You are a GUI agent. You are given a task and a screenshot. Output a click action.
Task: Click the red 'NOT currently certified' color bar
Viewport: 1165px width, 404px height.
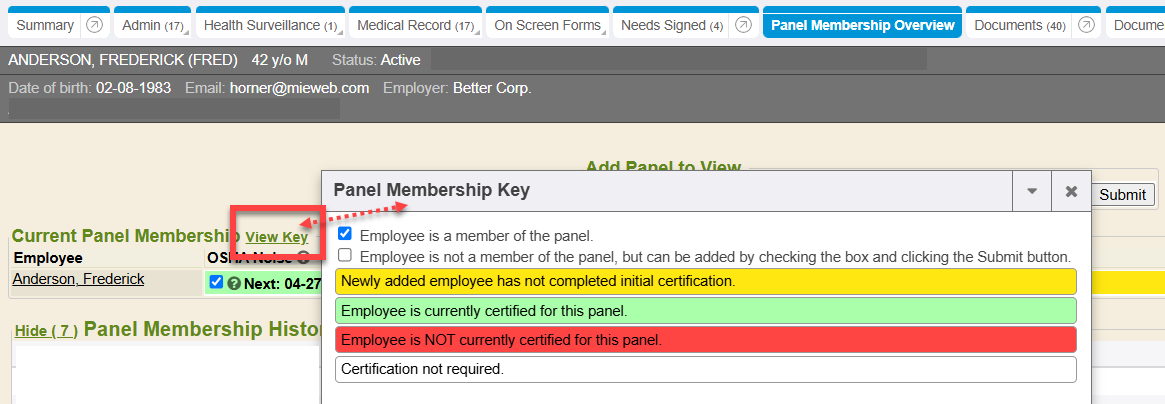pyautogui.click(x=705, y=339)
